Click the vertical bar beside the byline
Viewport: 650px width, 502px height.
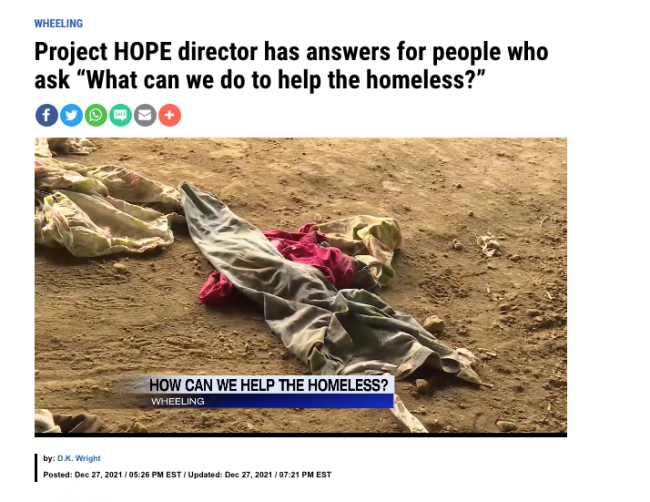(36, 468)
